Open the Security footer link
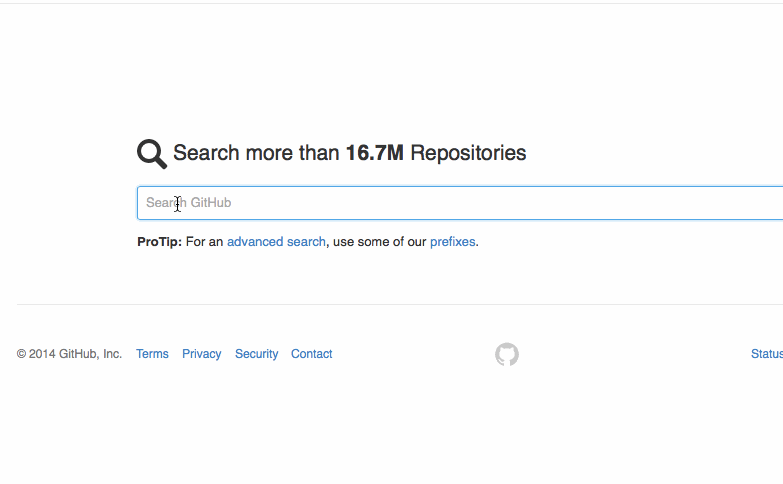 [x=257, y=354]
